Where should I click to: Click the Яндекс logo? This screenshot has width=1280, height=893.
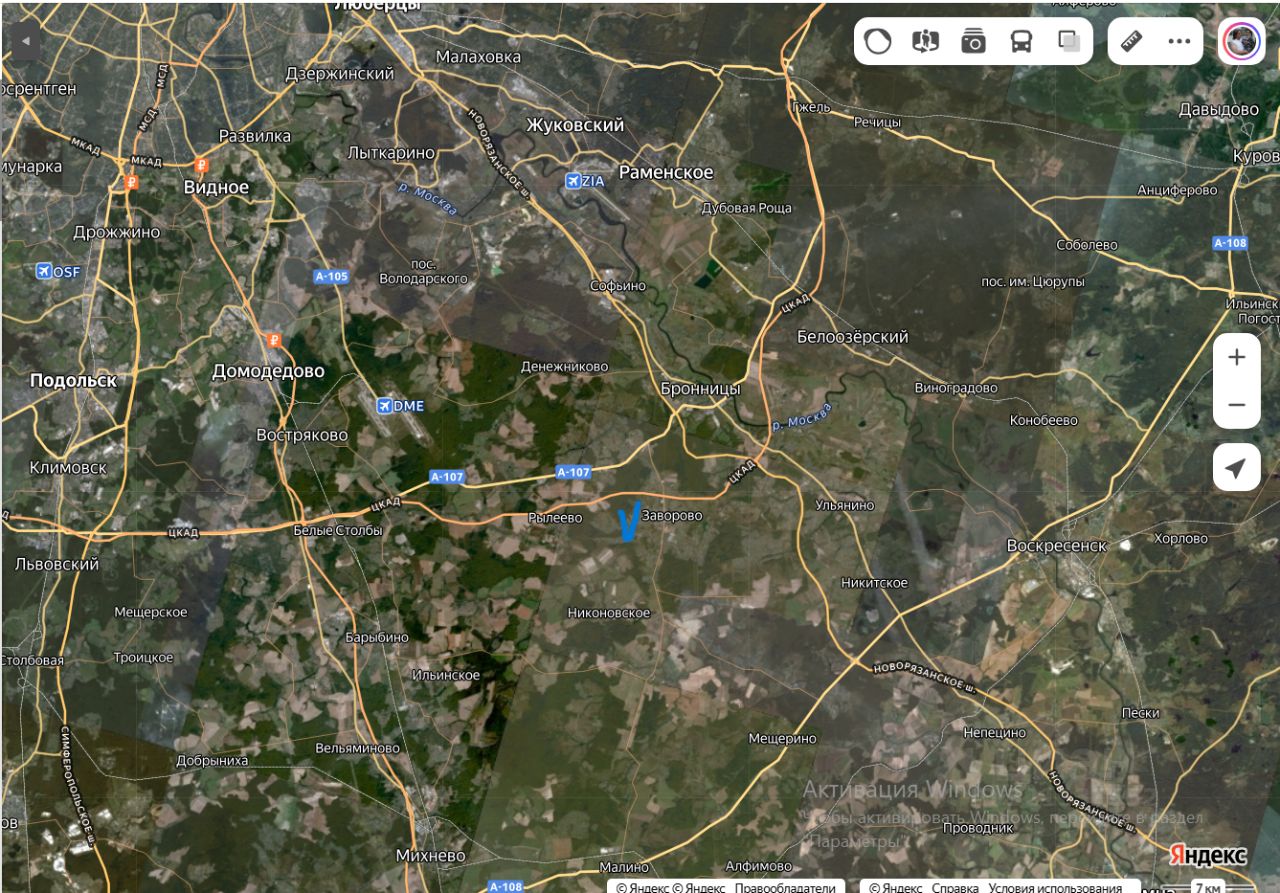coord(1208,856)
